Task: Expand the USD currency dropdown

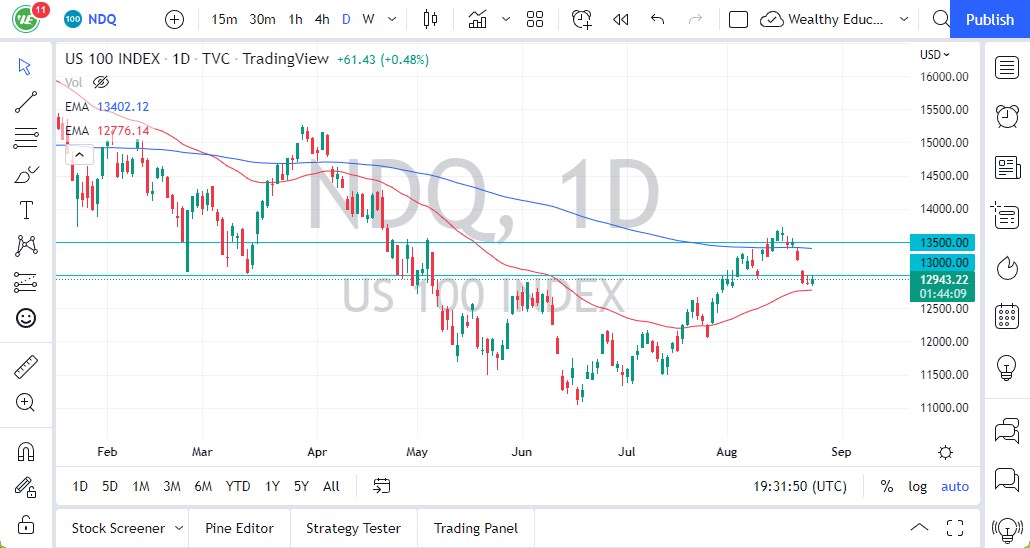Action: 935,55
